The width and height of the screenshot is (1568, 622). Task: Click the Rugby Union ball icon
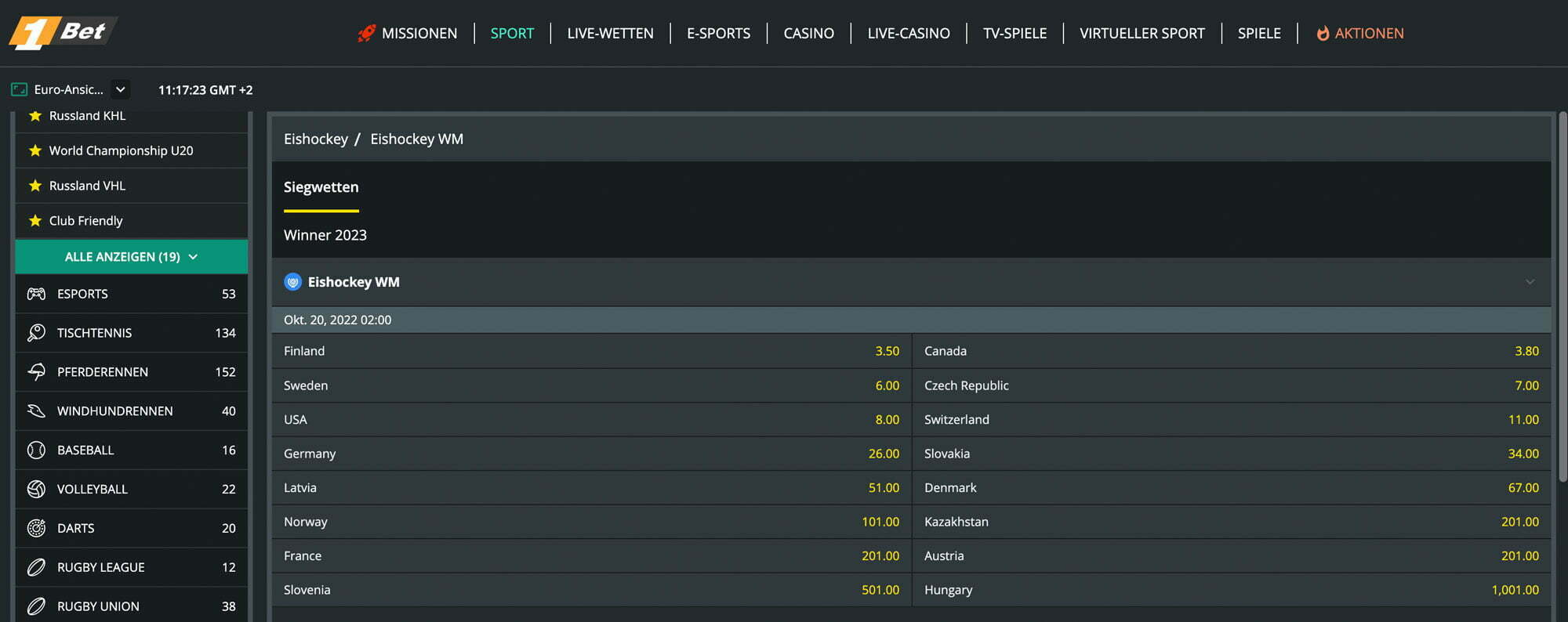click(x=36, y=606)
